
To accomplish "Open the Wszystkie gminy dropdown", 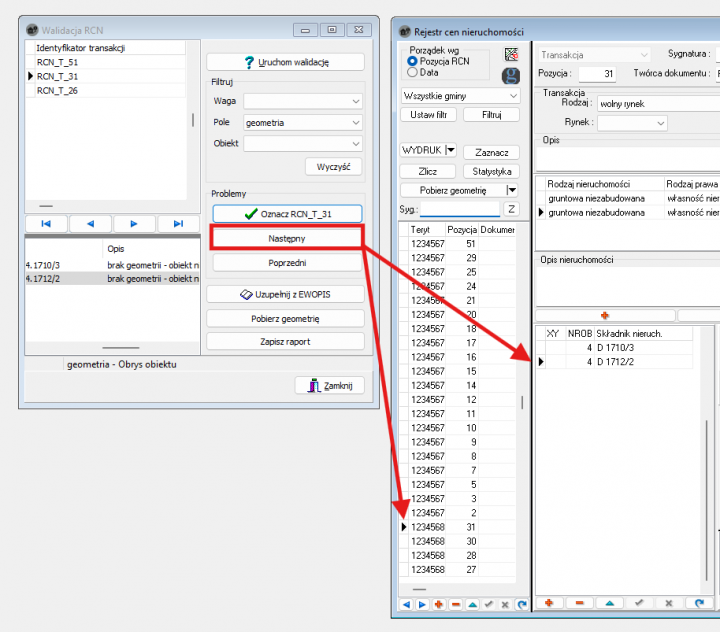I will 513,96.
